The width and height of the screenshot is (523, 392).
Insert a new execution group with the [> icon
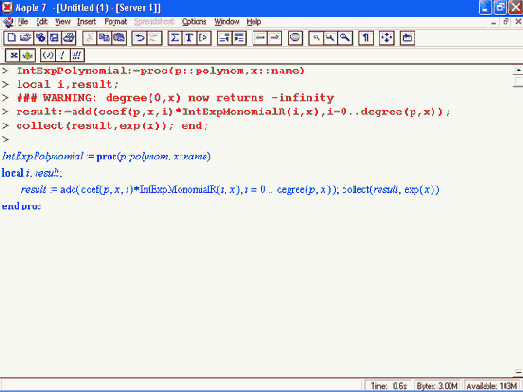pos(203,38)
